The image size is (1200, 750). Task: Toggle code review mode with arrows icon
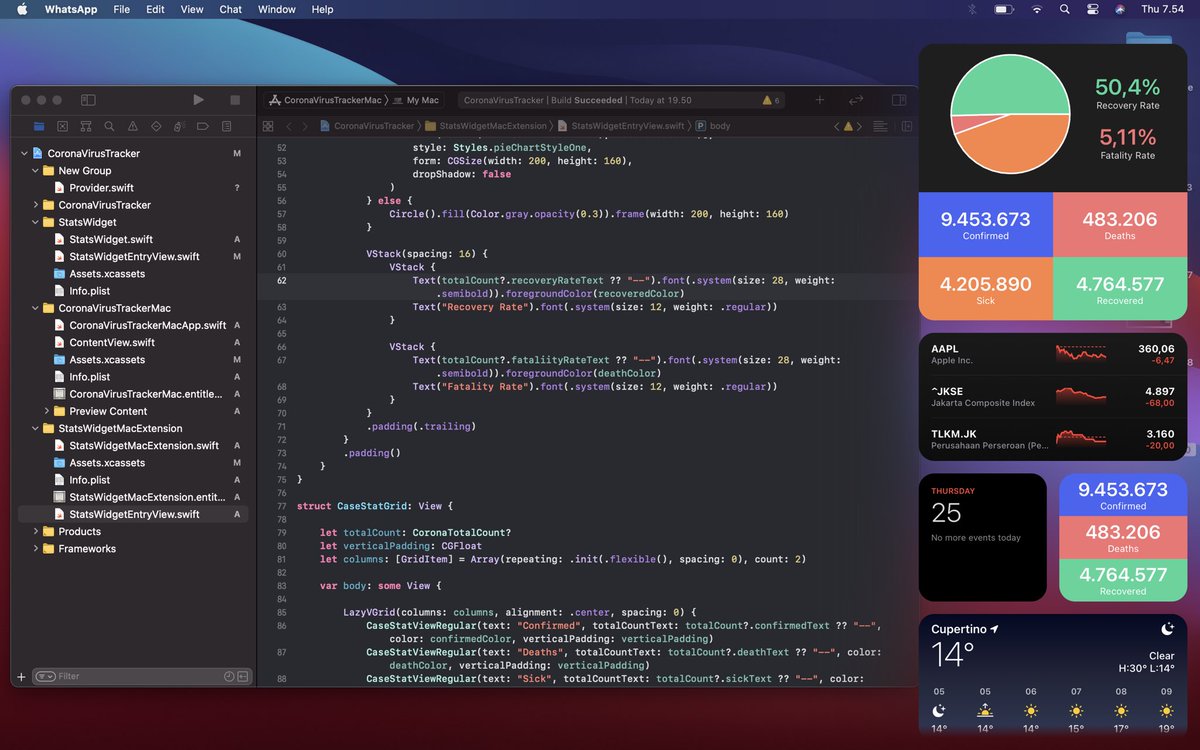coord(856,100)
